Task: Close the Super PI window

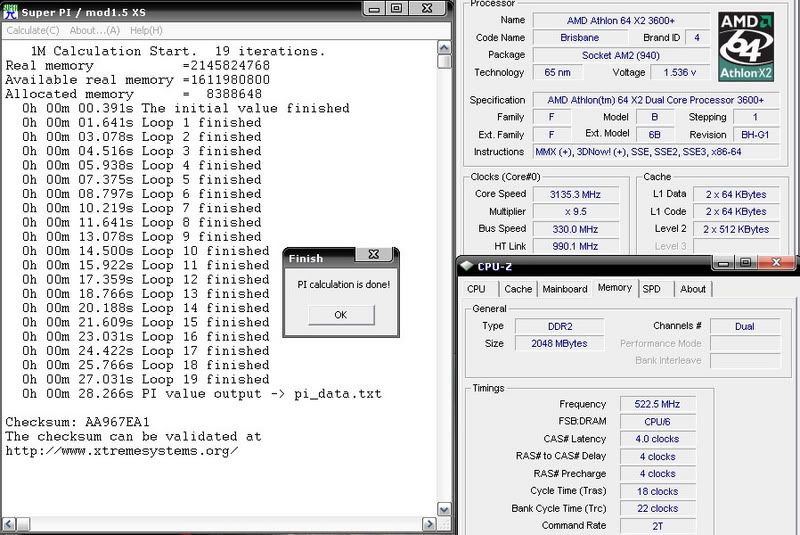Action: [x=429, y=8]
